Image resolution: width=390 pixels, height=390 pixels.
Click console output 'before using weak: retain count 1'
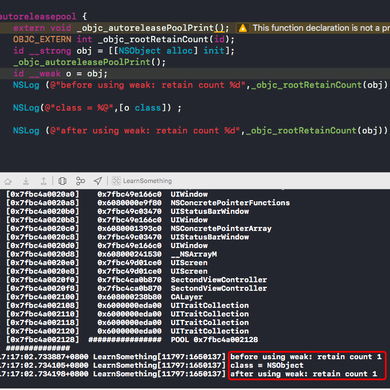(306, 357)
